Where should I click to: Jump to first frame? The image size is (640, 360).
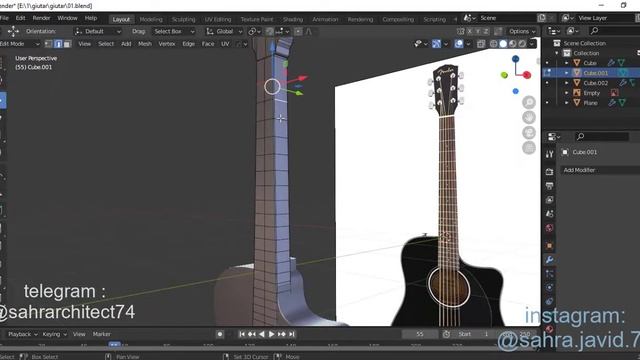click(x=242, y=334)
